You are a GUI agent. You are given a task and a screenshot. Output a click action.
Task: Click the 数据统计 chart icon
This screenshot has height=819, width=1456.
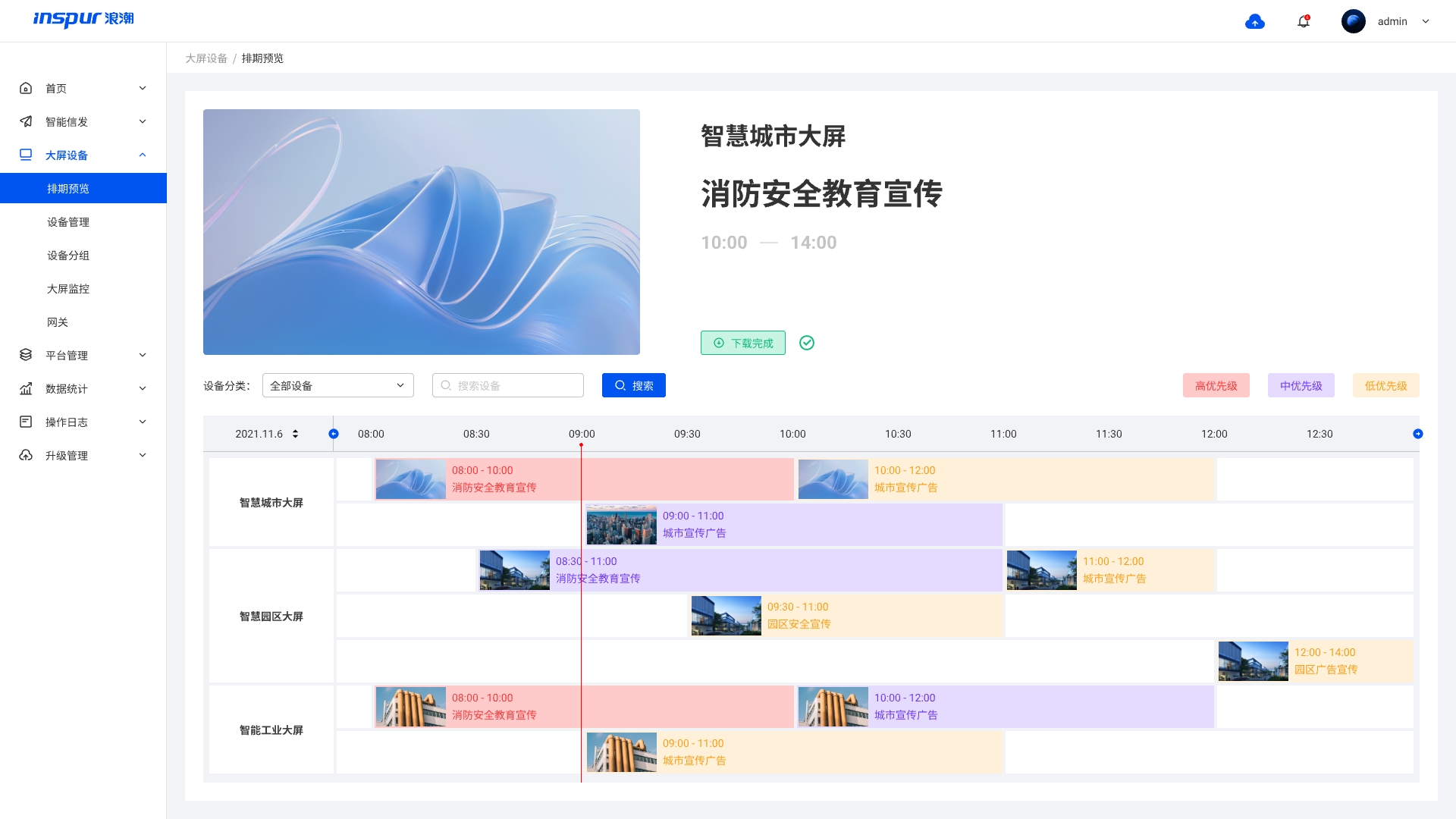[x=26, y=388]
